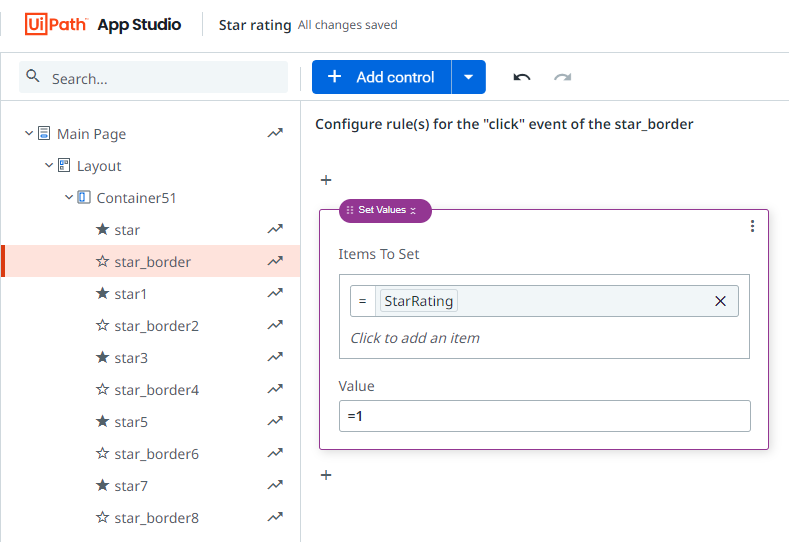Click the Value input field
The width and height of the screenshot is (789, 542).
(544, 416)
